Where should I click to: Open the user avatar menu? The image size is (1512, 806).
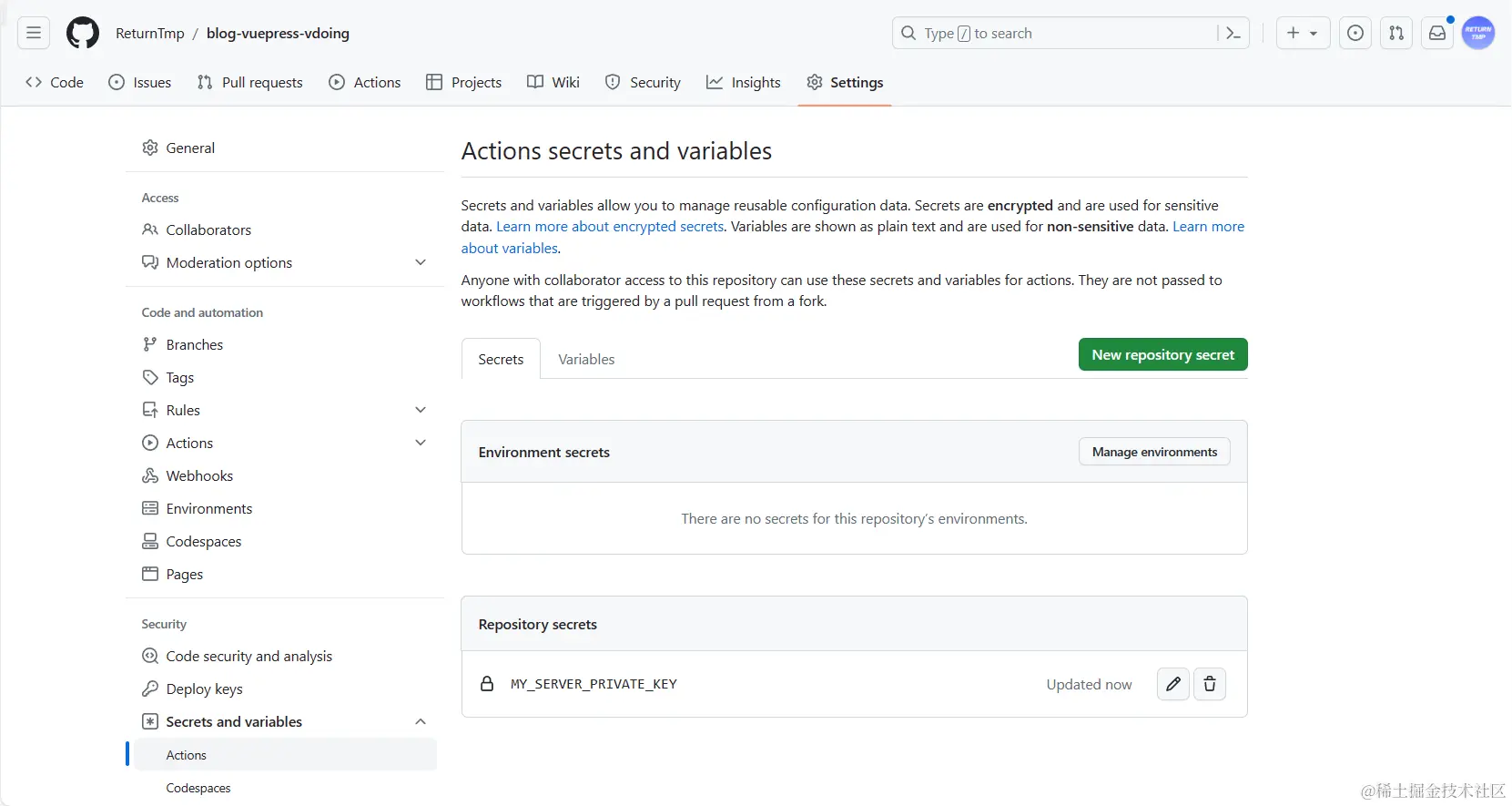pyautogui.click(x=1478, y=34)
